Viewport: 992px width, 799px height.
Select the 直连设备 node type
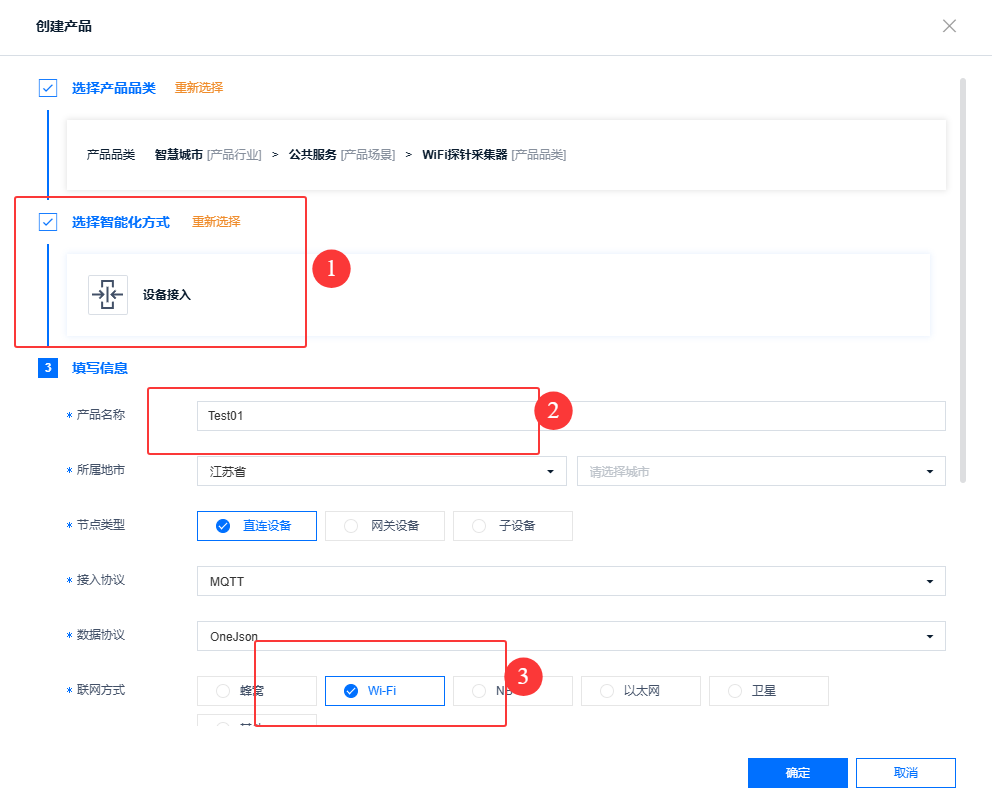click(x=257, y=526)
